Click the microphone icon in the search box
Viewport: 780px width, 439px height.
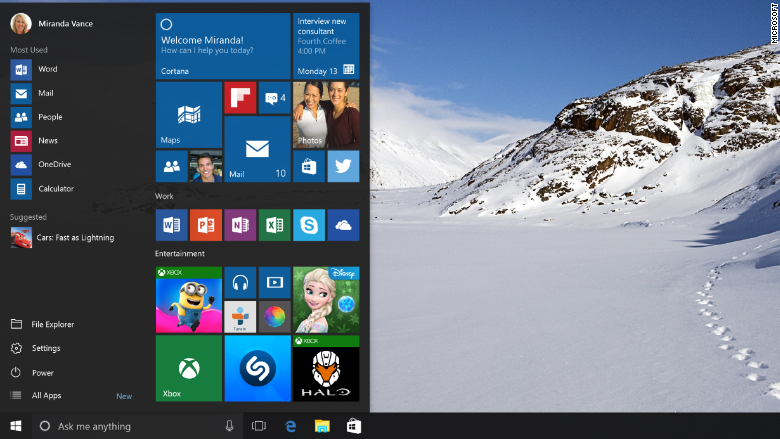pos(229,426)
